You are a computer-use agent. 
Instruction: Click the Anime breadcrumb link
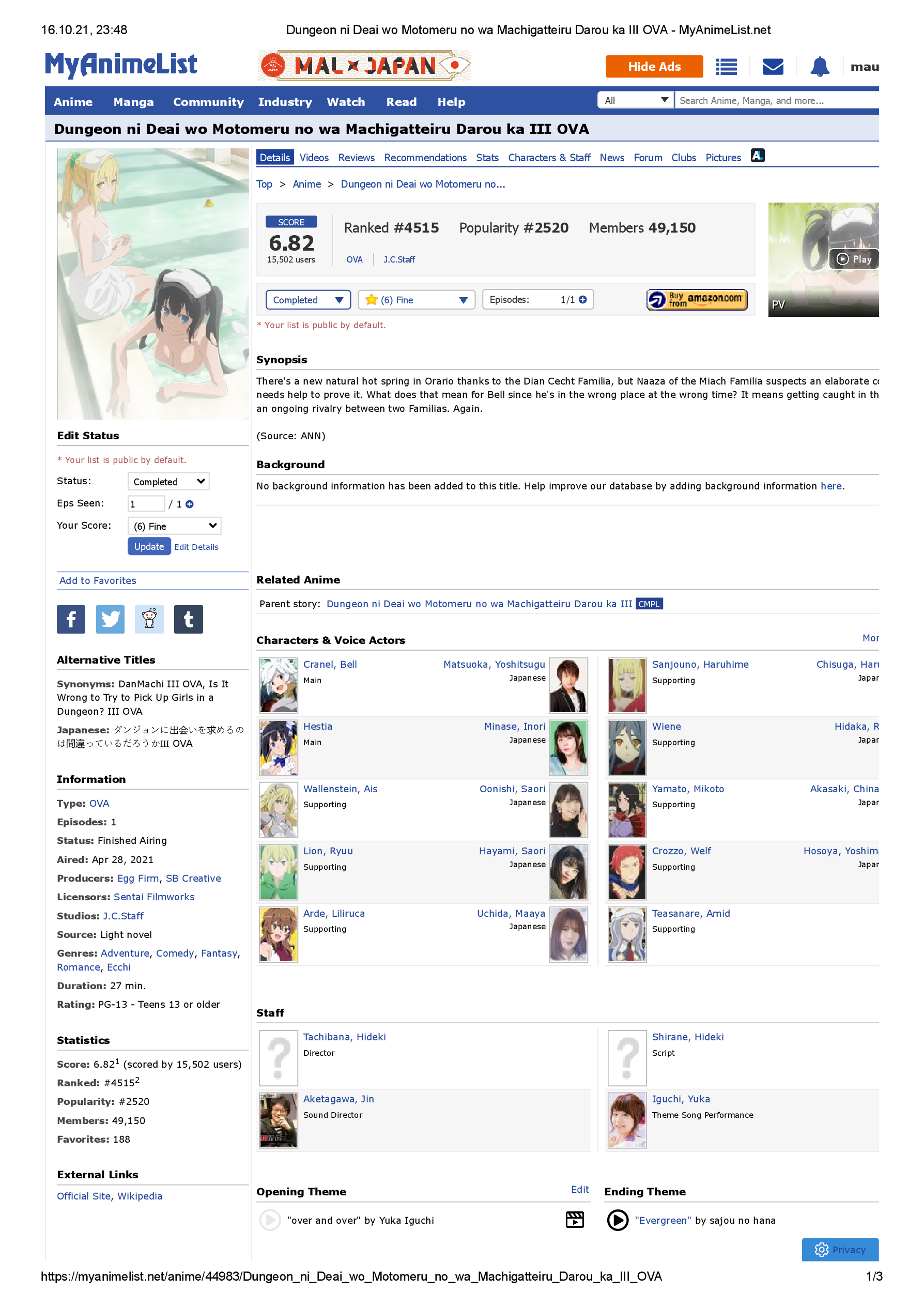[307, 184]
